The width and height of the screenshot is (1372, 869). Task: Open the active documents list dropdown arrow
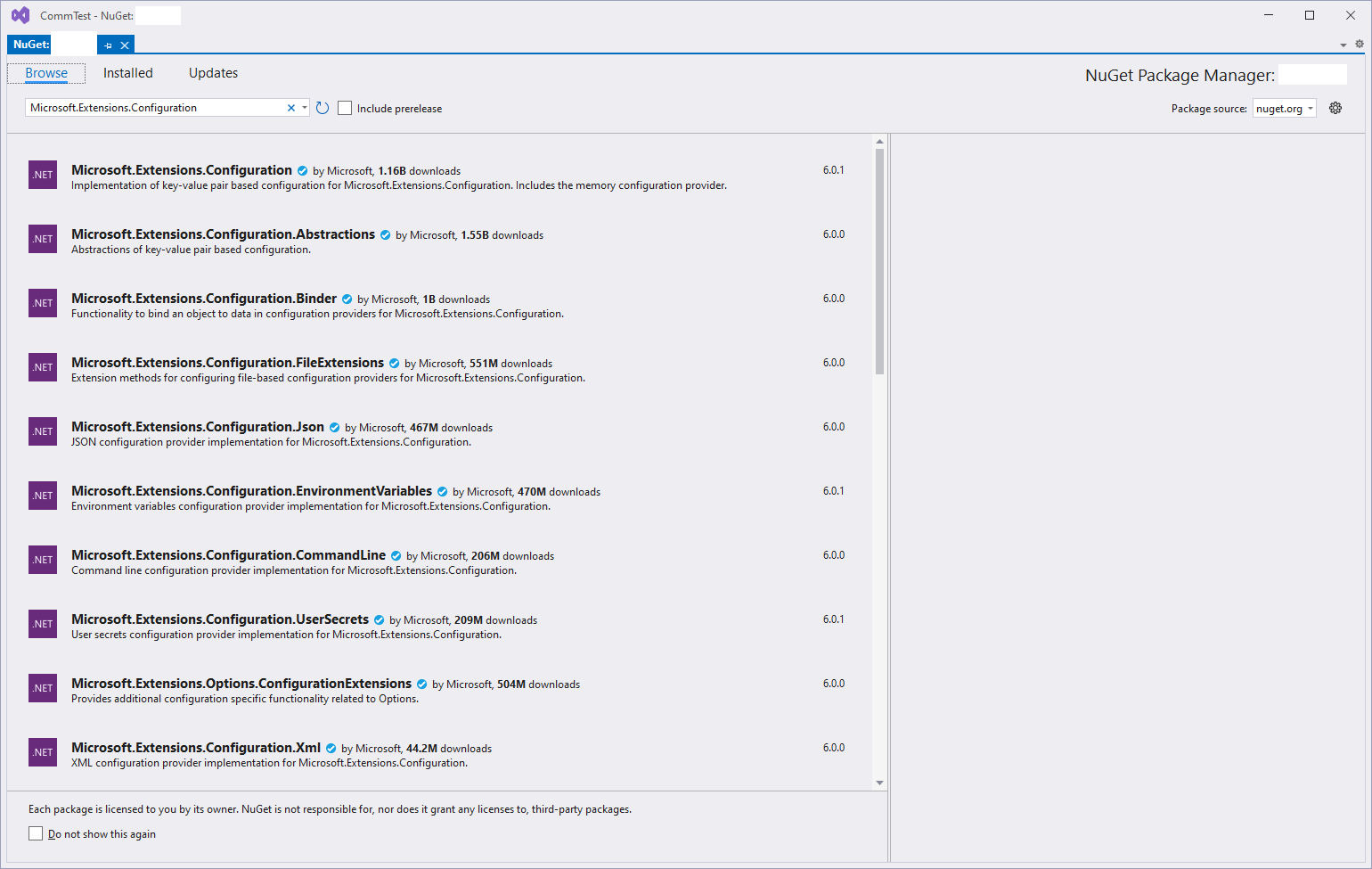pyautogui.click(x=1343, y=45)
